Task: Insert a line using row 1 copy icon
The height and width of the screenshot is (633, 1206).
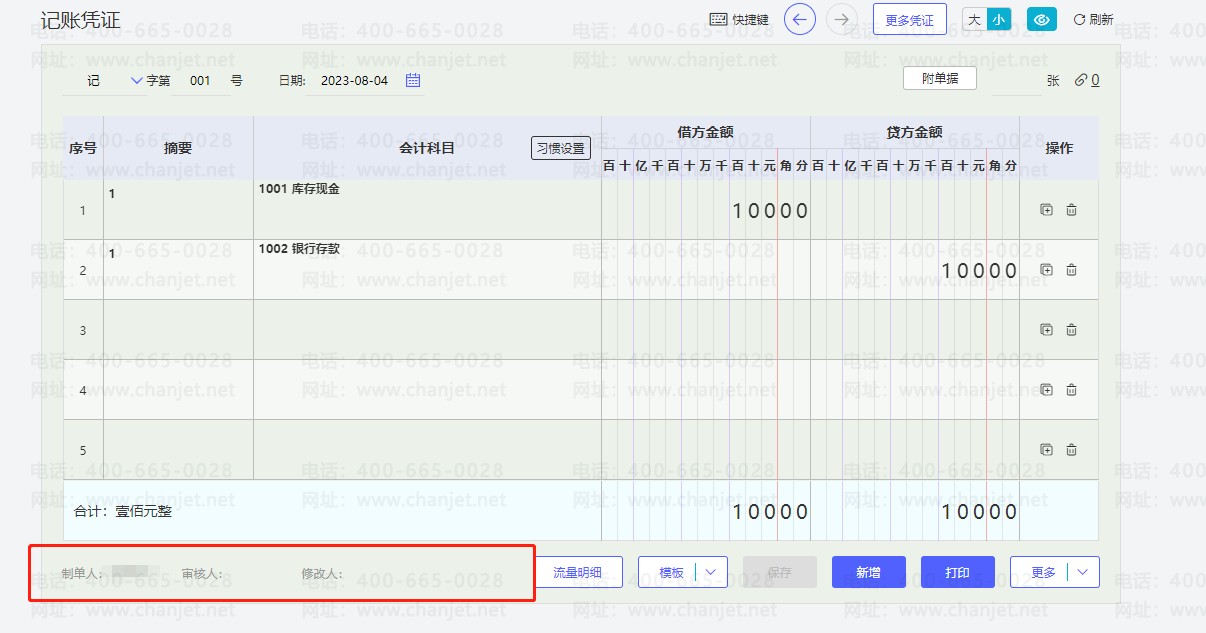Action: [1046, 210]
